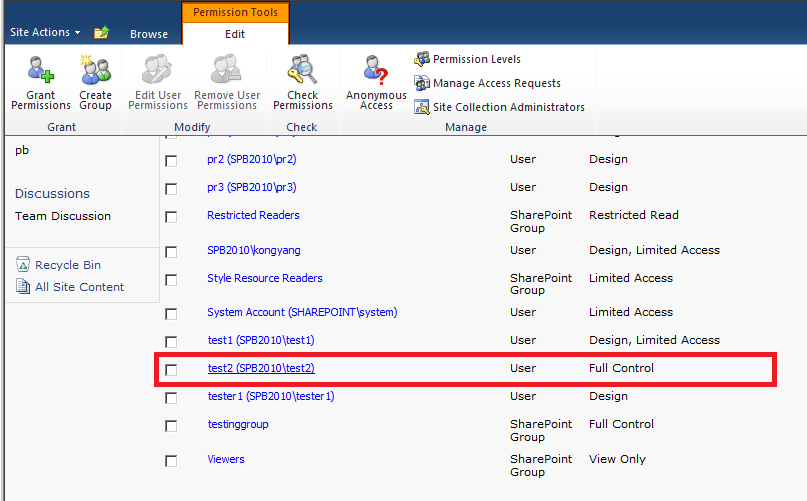Image resolution: width=807 pixels, height=501 pixels.
Task: Click the Restricted Read permission text
Action: point(634,215)
